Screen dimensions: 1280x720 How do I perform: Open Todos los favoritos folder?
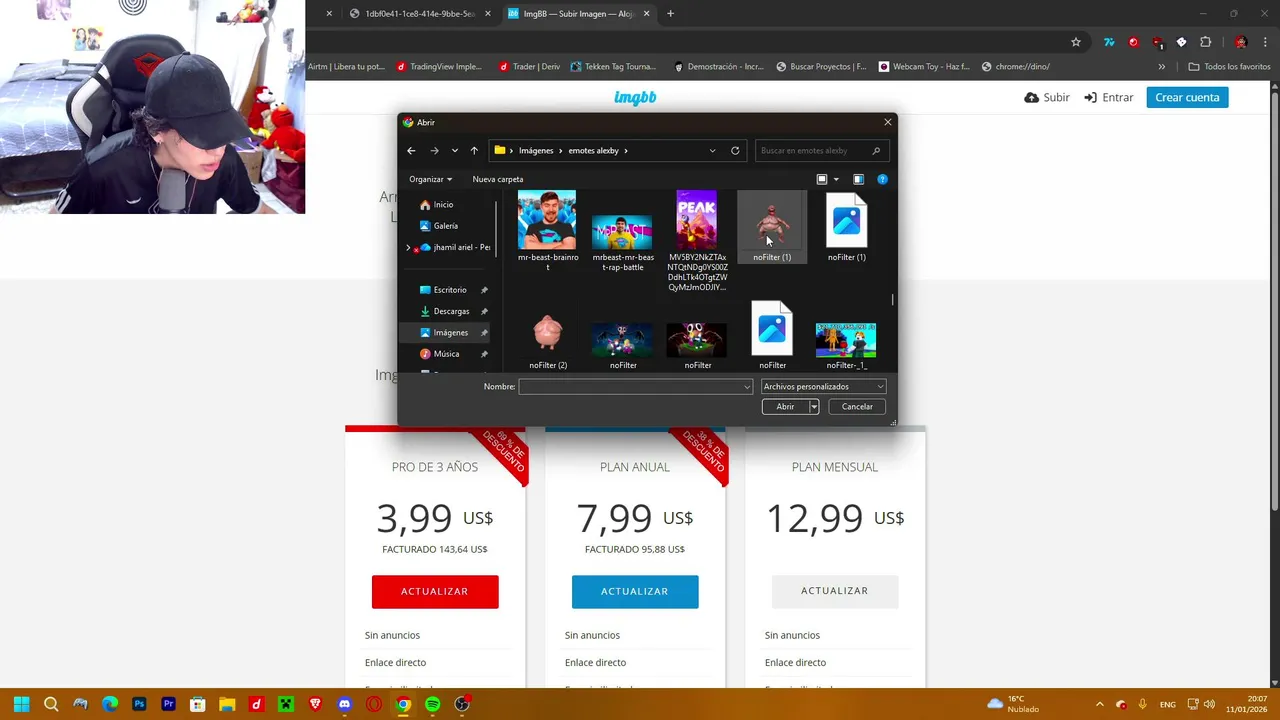pos(1229,67)
